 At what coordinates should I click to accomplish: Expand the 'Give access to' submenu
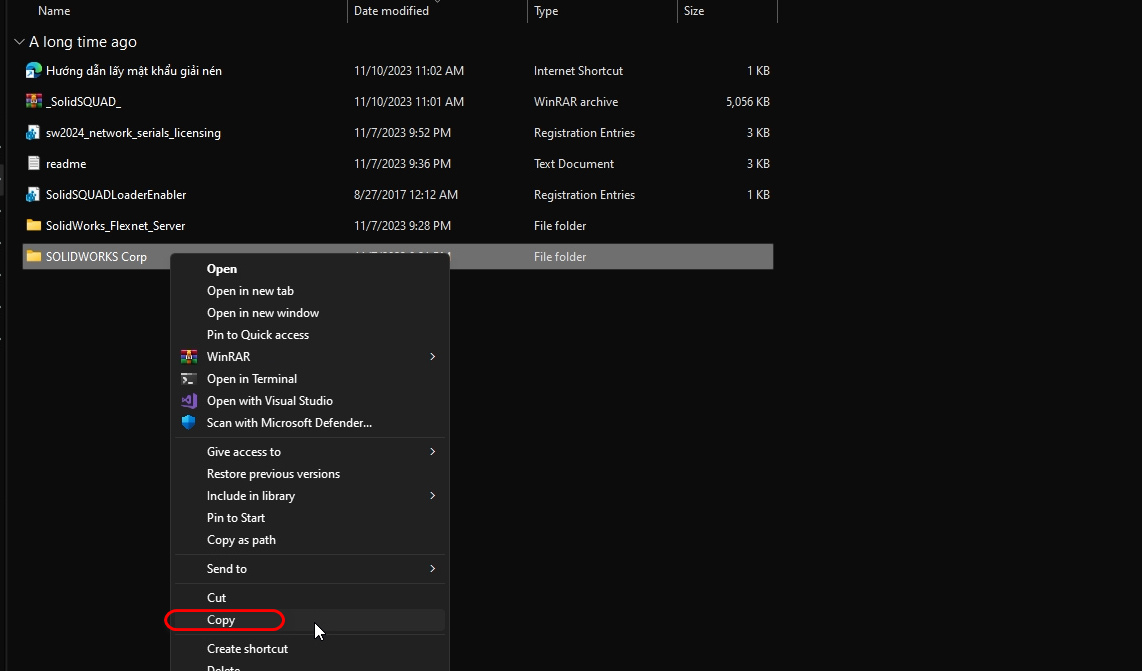[x=433, y=452]
